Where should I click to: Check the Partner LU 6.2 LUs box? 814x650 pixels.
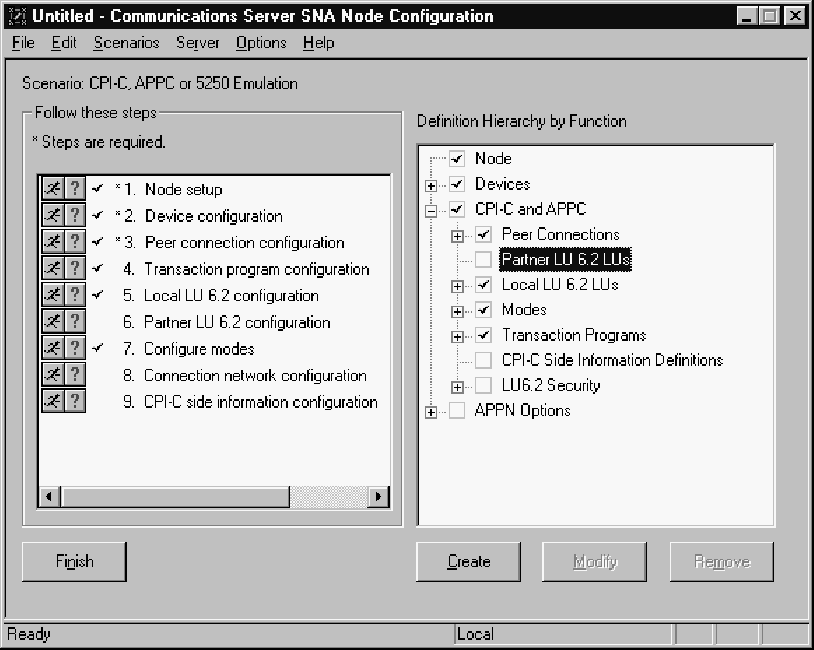coord(483,259)
